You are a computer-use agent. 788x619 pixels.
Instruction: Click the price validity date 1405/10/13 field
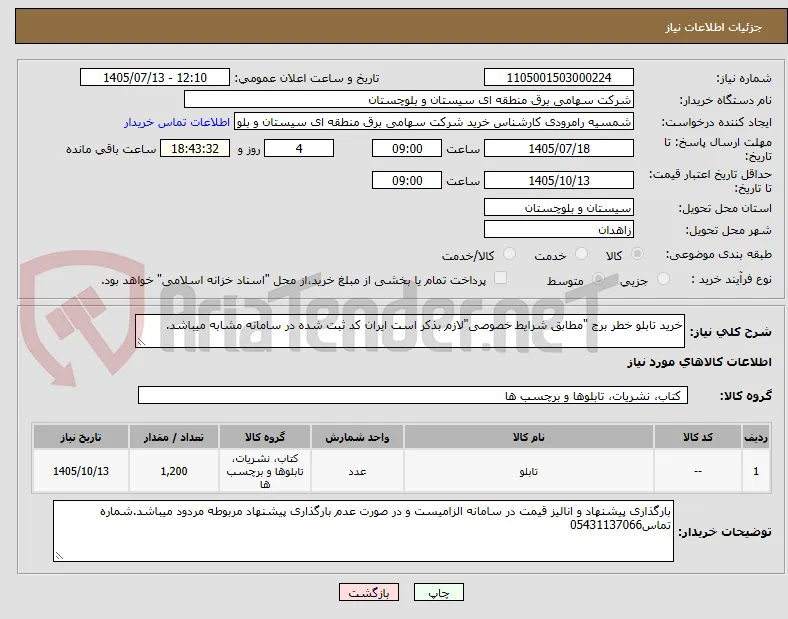click(x=558, y=180)
